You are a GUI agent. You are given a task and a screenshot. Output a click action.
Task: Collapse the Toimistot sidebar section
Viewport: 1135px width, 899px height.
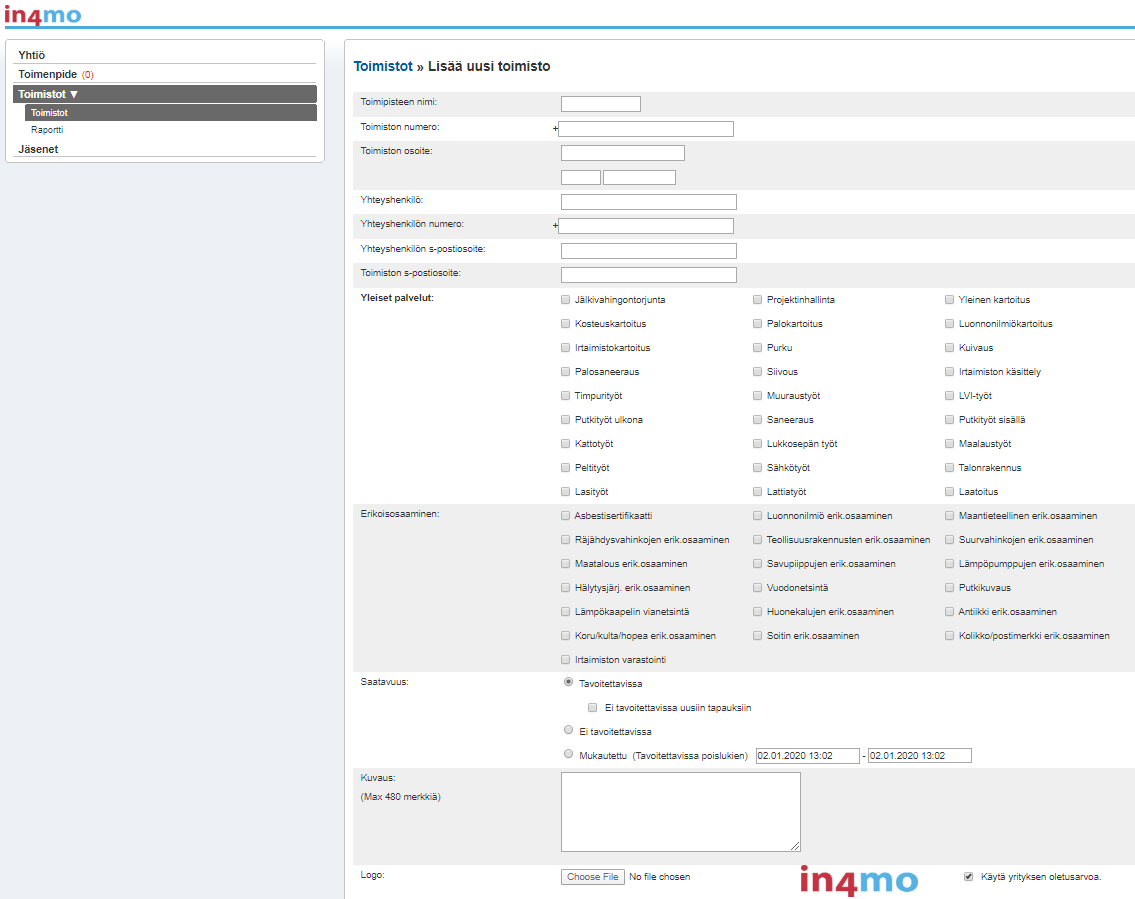48,94
